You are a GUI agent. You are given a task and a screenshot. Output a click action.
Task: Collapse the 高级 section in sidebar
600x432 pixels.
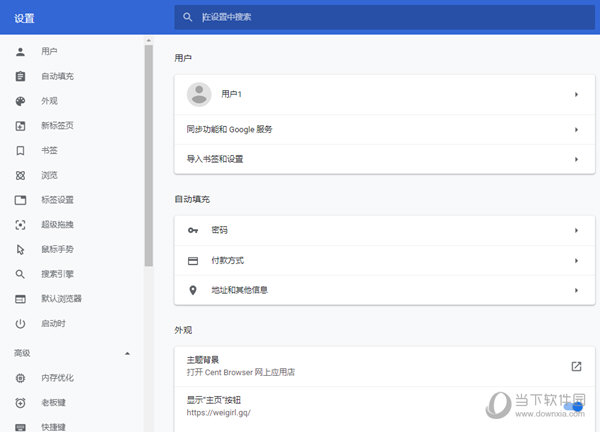(x=126, y=354)
